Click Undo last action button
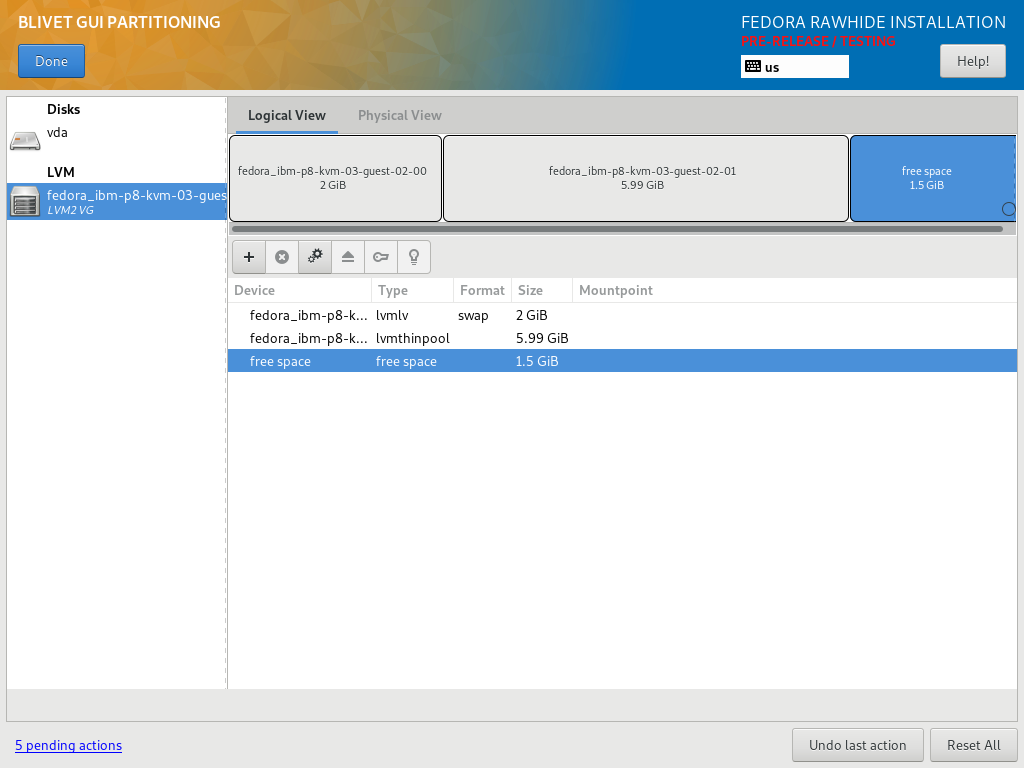The width and height of the screenshot is (1024, 768). (857, 745)
